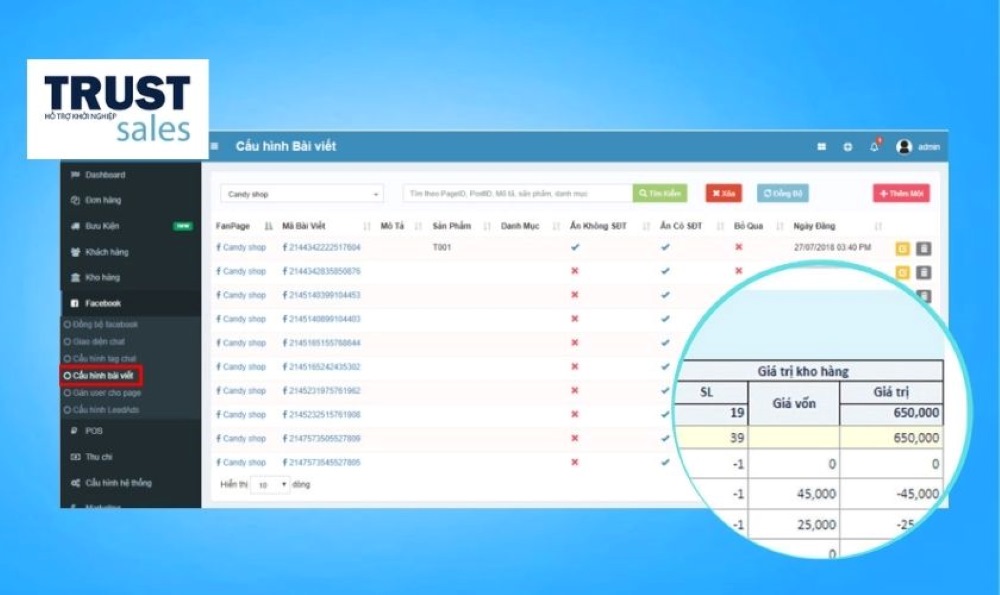Screen dimensions: 1000x595
Task: Expand the Facebook sidebar section
Action: 102,303
